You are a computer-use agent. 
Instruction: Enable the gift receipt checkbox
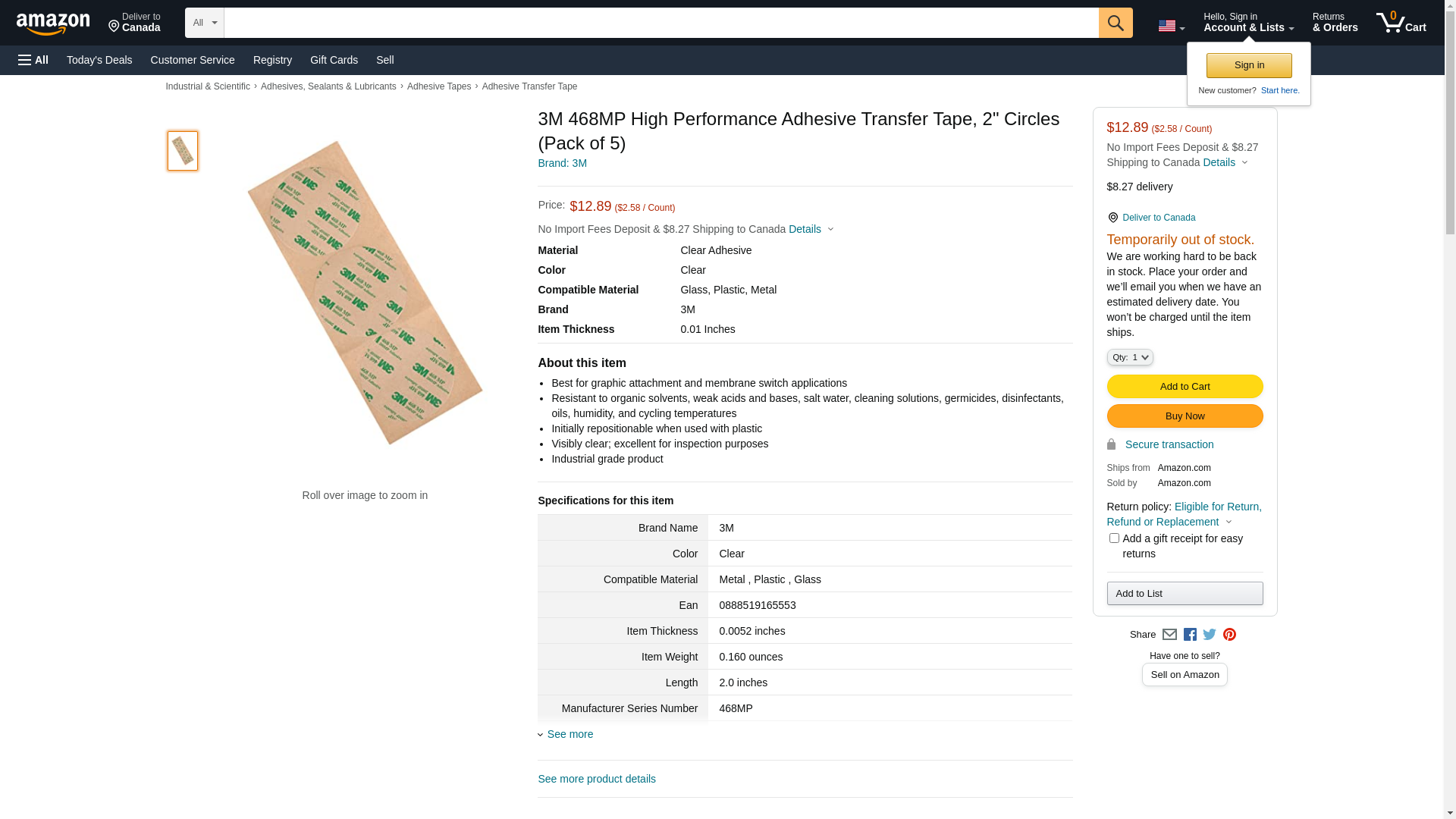click(x=1114, y=538)
